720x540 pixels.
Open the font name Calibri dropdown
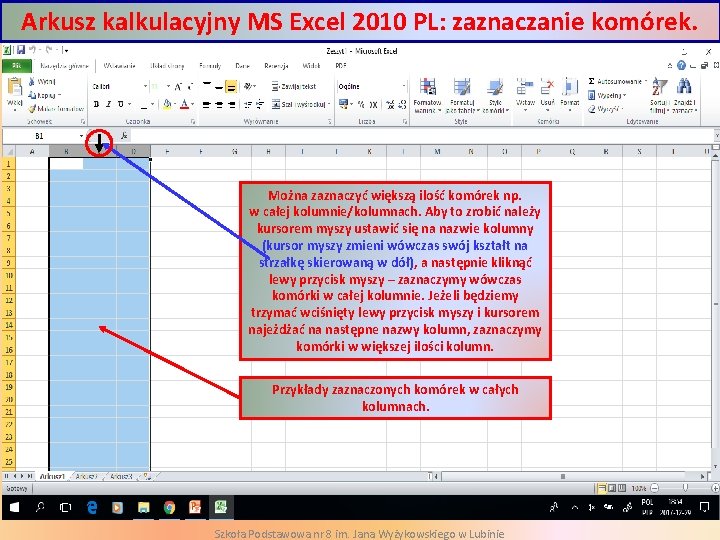pos(146,86)
